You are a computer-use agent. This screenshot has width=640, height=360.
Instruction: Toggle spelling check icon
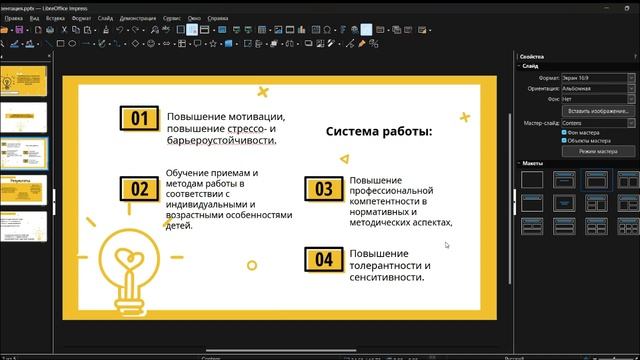tap(166, 30)
